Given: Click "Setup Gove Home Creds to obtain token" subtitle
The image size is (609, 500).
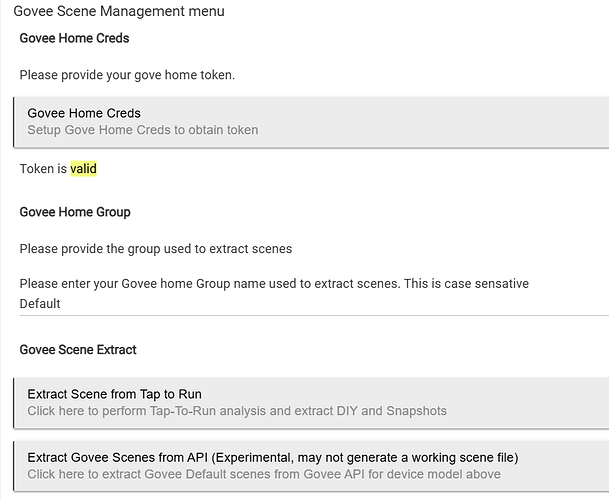Looking at the screenshot, I should click(143, 130).
